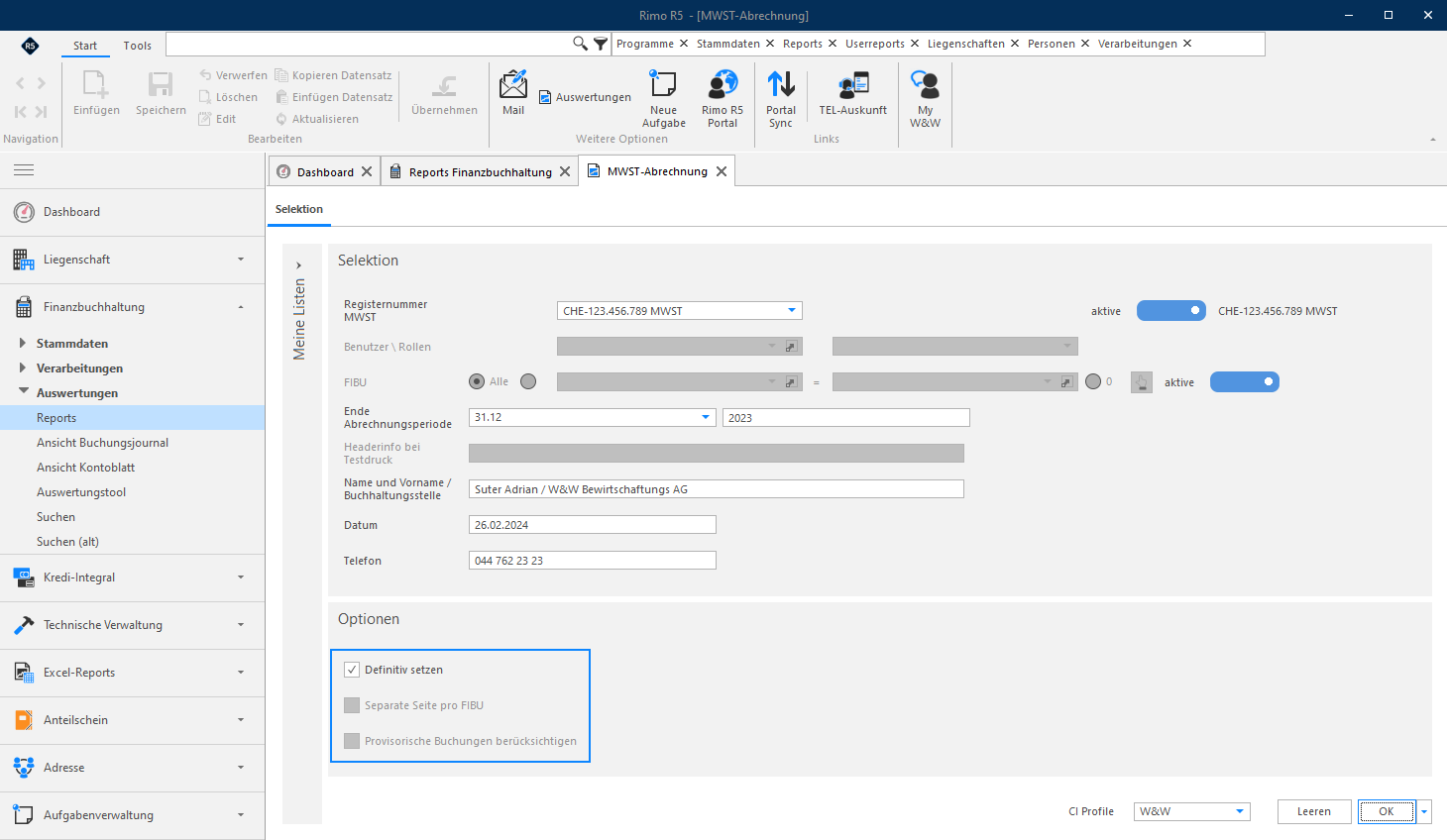Remove the Liegenschaften filter tag
Image resolution: width=1447 pixels, height=840 pixels.
1015,44
